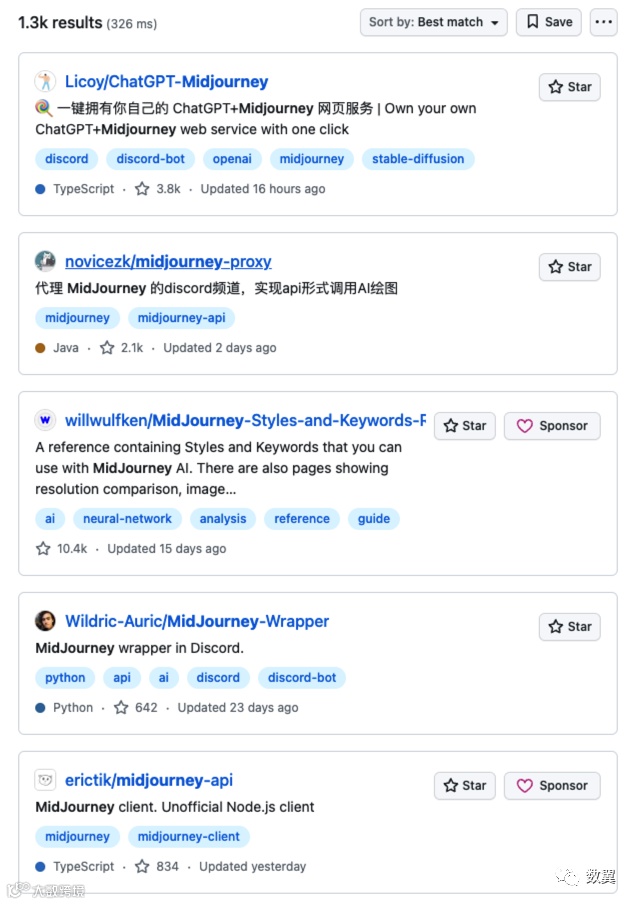
Task: Click the guide topic tag
Action: 374,519
